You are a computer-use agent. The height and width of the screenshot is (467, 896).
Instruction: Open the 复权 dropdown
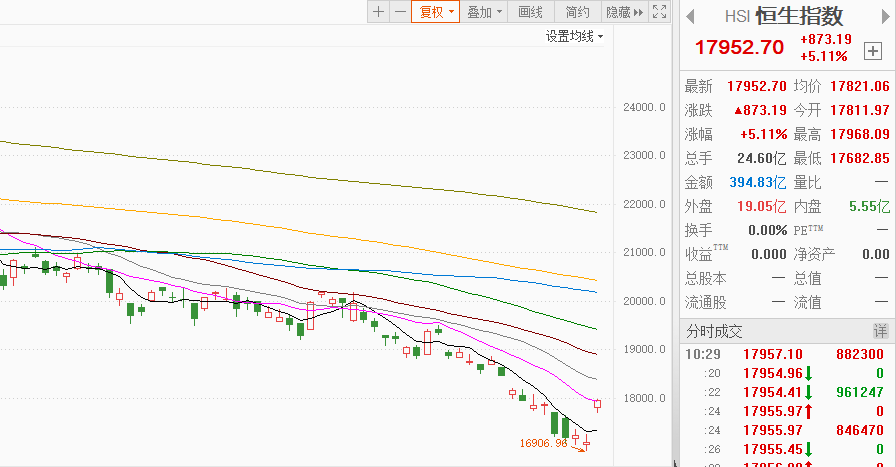[437, 12]
